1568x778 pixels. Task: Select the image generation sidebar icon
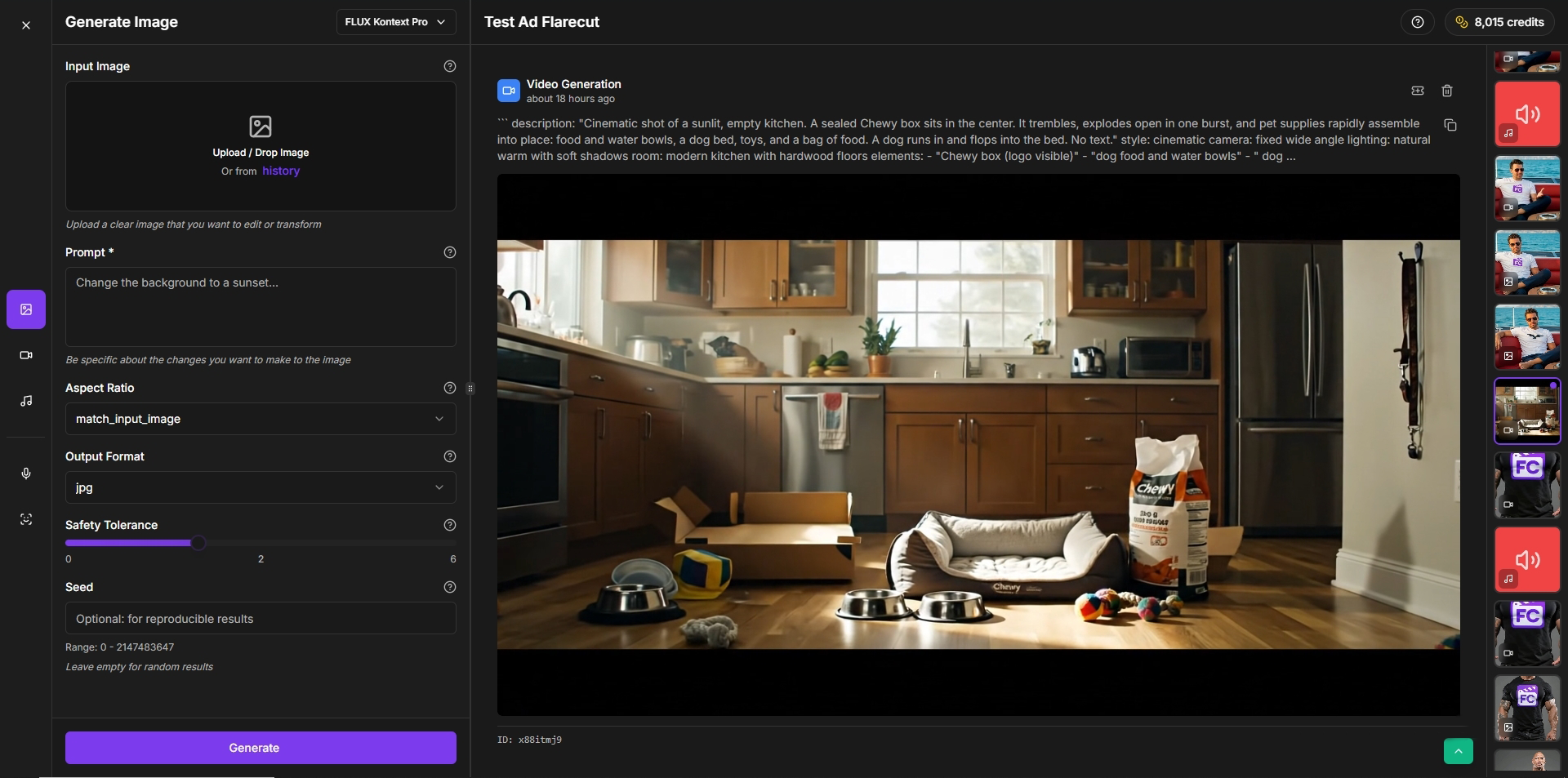click(26, 309)
